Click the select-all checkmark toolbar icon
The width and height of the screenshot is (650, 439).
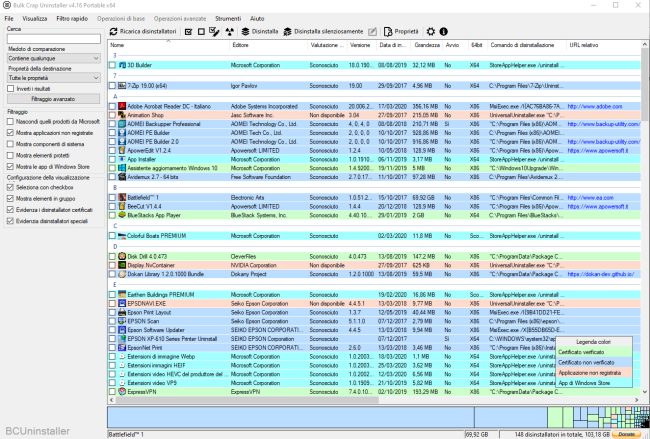coord(188,32)
